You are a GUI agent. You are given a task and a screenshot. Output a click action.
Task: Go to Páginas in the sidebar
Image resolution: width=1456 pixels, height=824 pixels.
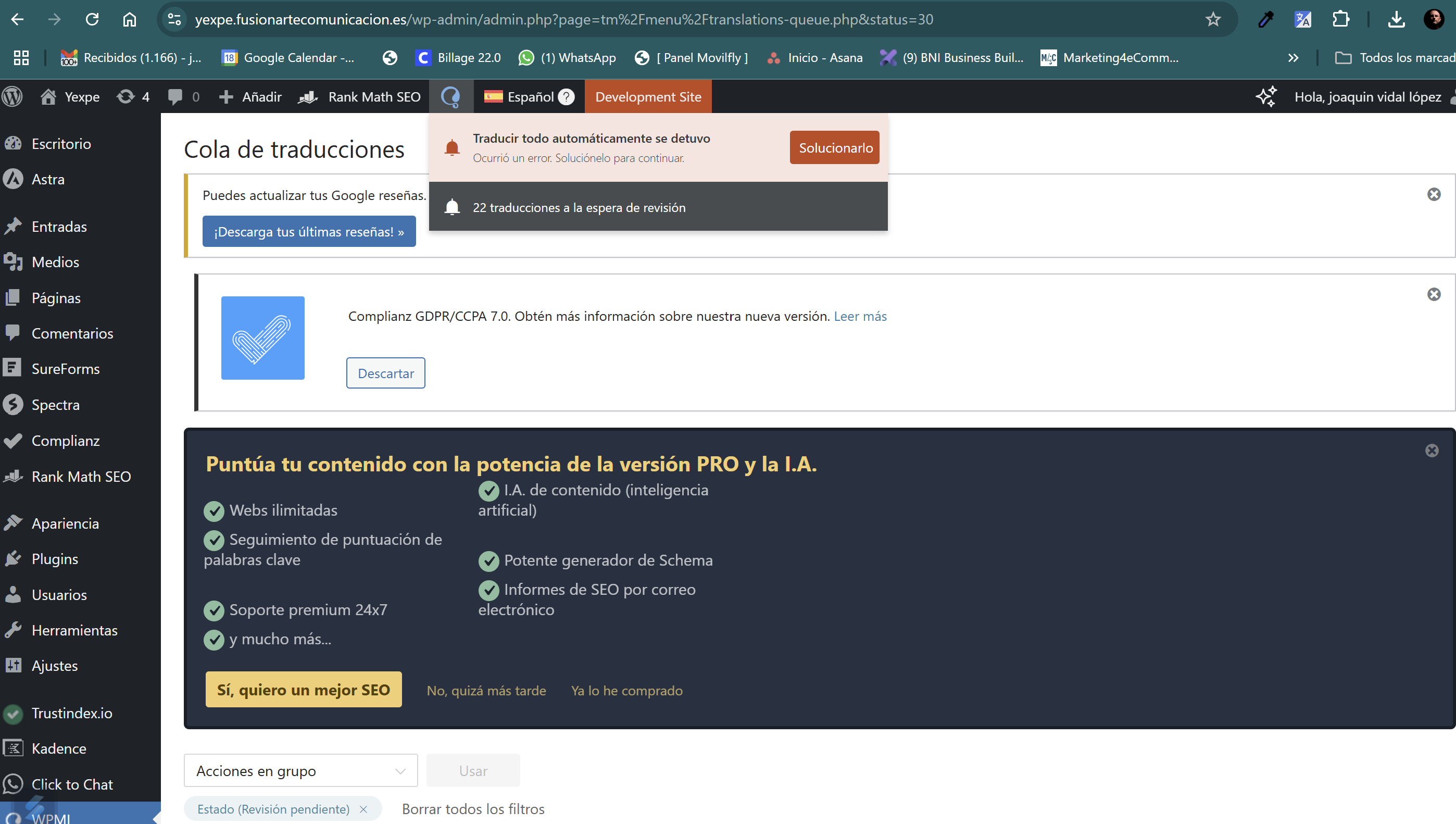coord(56,298)
